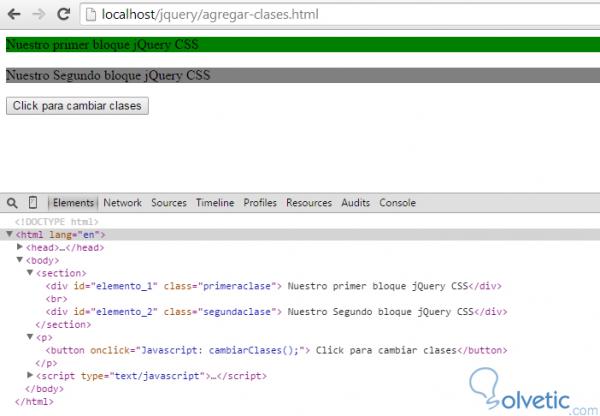
Task: Click the 'Click para cambiar clases' button
Action: [x=77, y=106]
